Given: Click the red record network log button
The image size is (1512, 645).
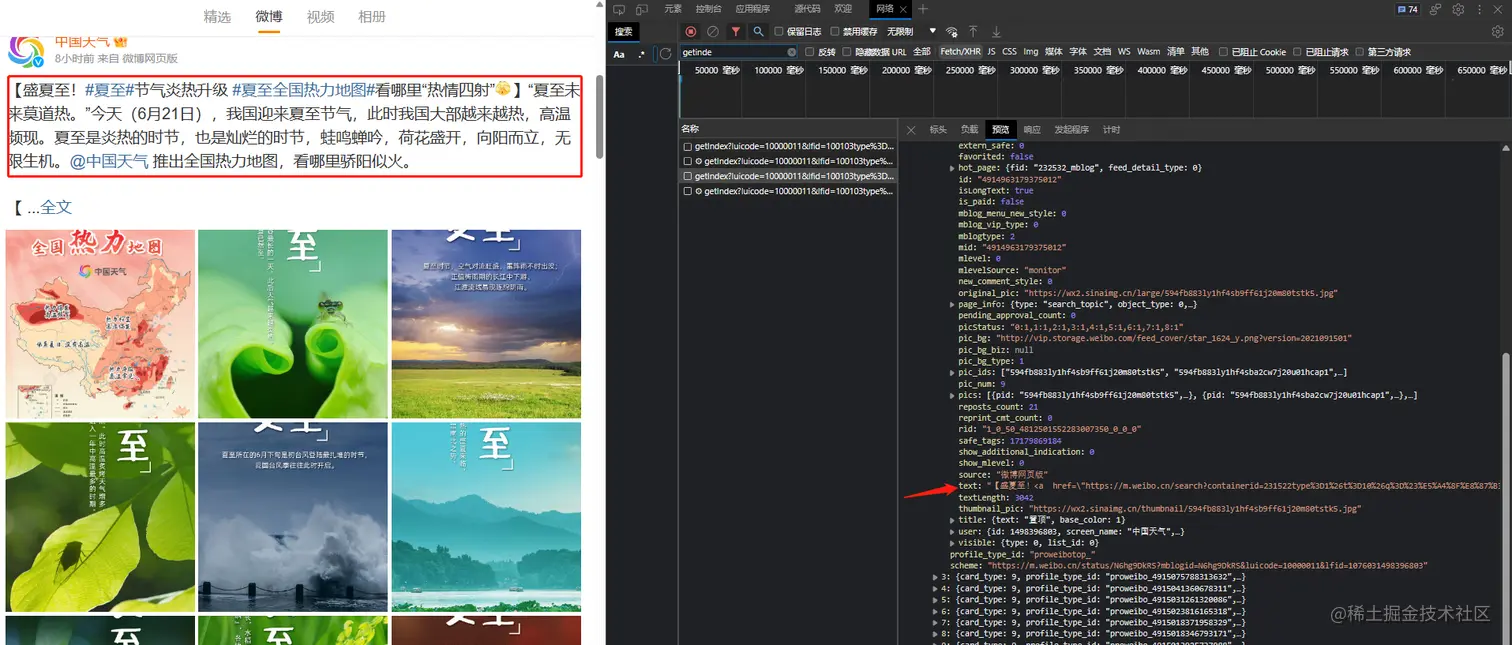Looking at the screenshot, I should click(691, 32).
